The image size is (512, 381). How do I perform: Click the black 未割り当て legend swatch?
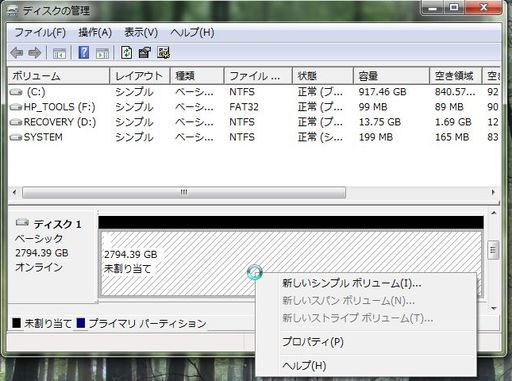tap(16, 323)
